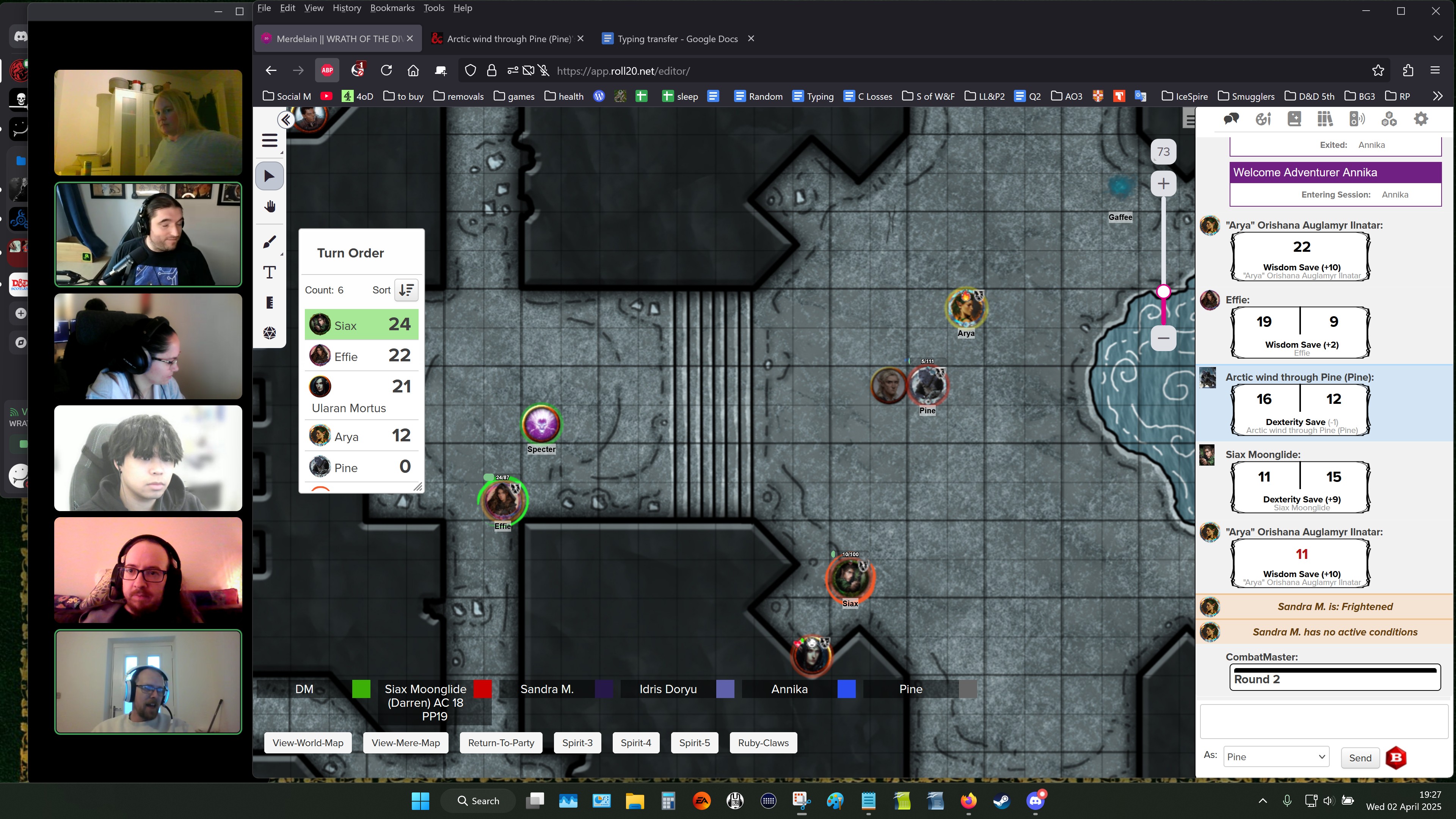
Task: Open the 'As: Pine' speaker dropdown
Action: [x=1276, y=757]
